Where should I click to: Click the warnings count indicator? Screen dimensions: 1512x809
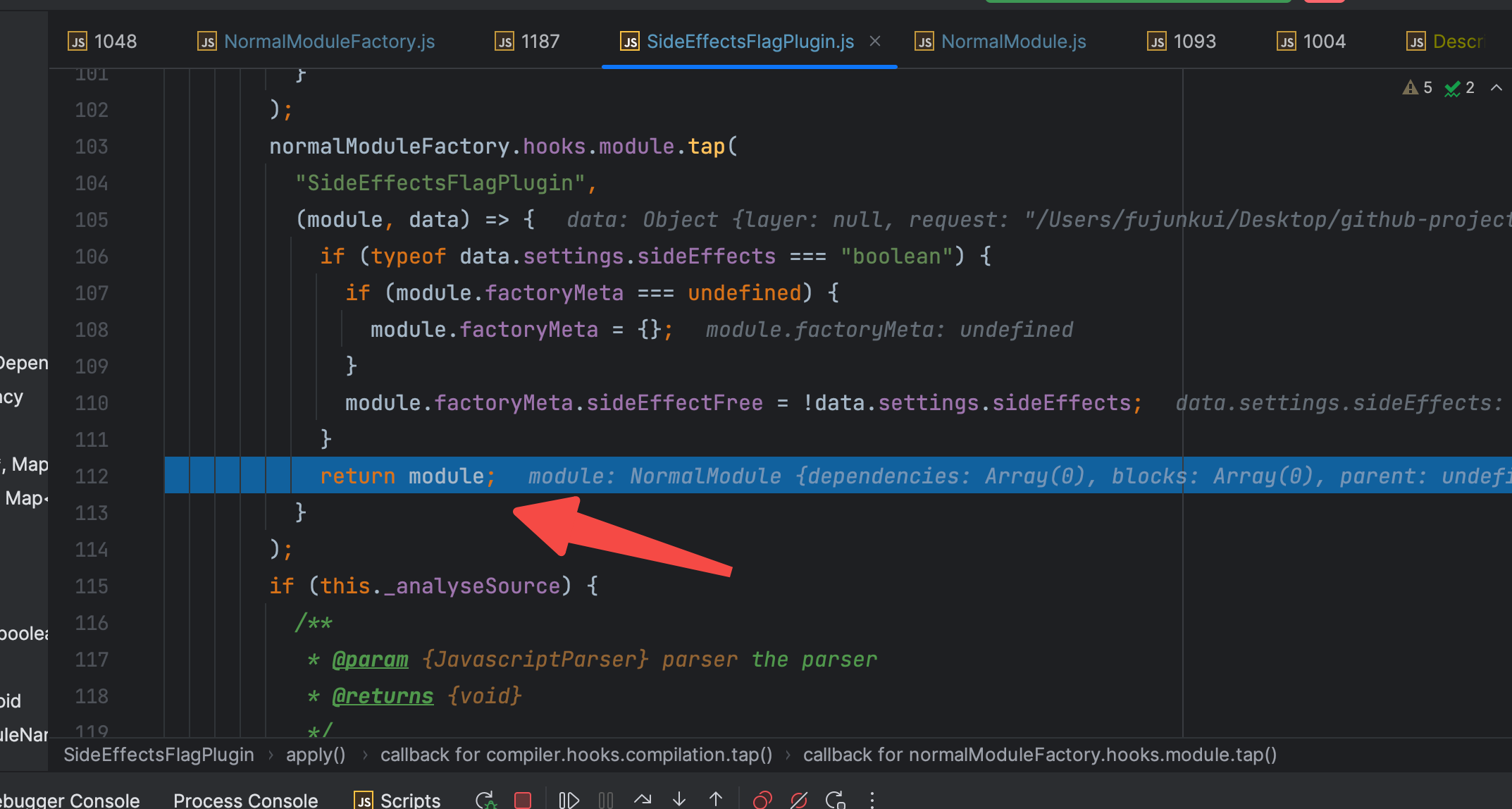tap(1418, 87)
